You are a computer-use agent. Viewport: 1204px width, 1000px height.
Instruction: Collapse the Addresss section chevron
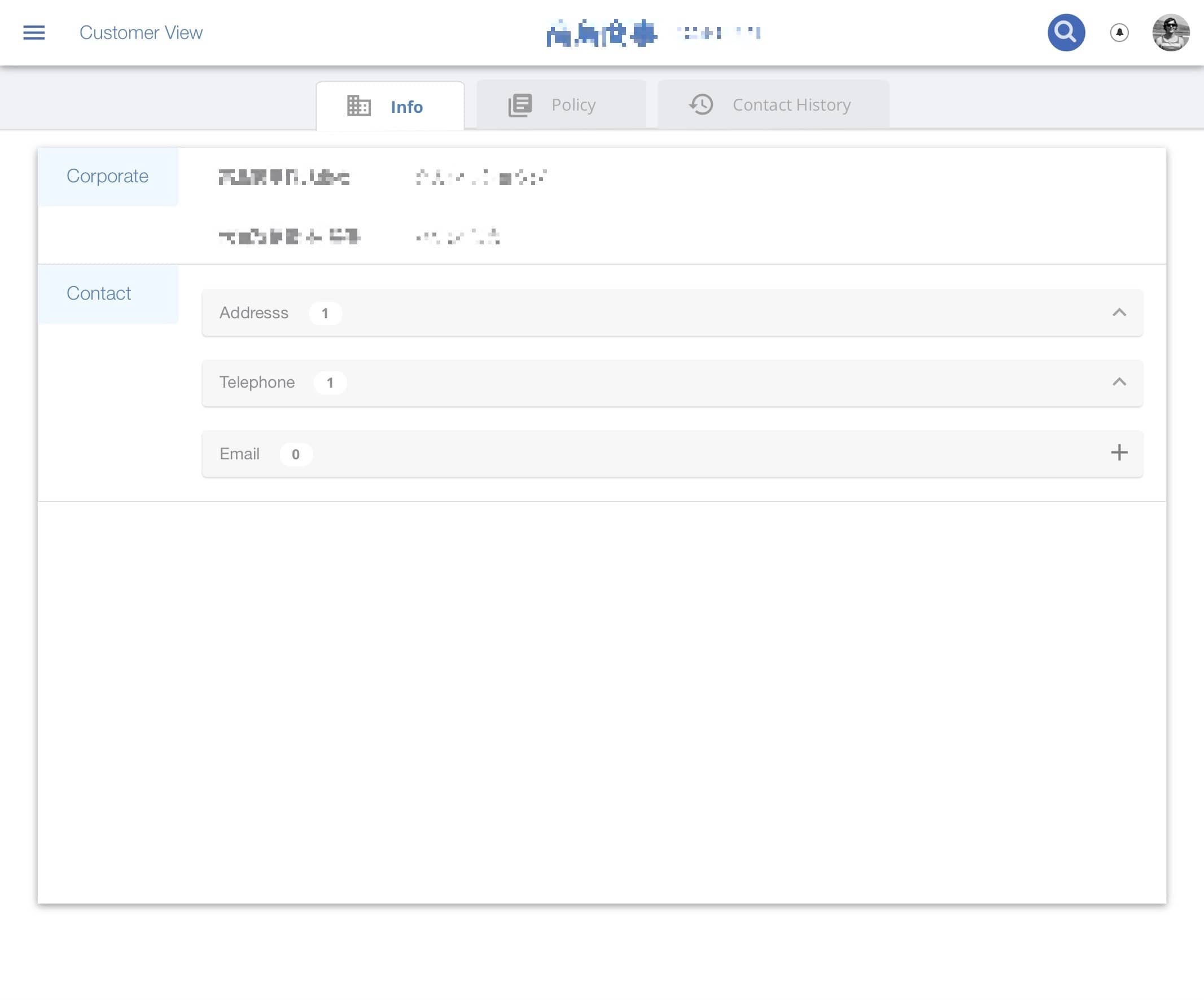[1119, 312]
